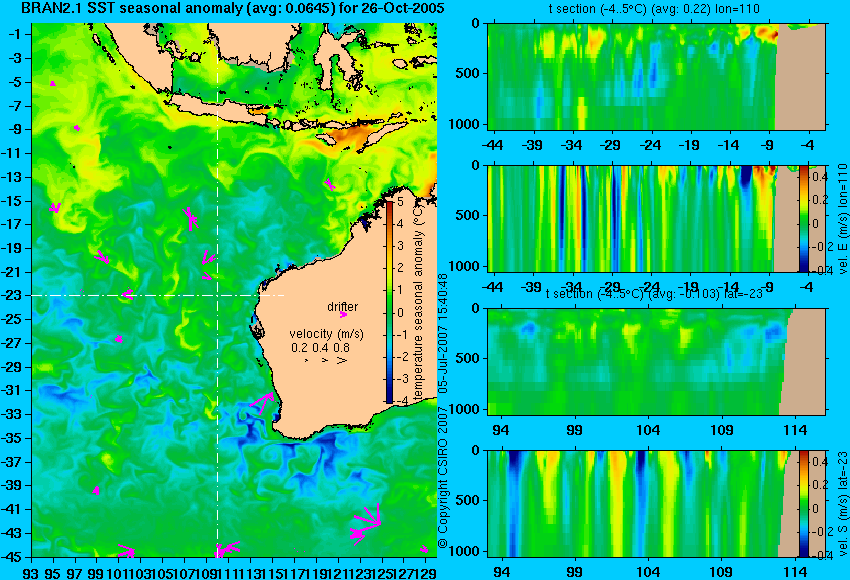Click the drifter marker near 95E, 5S
850x580 pixels.
(53, 83)
